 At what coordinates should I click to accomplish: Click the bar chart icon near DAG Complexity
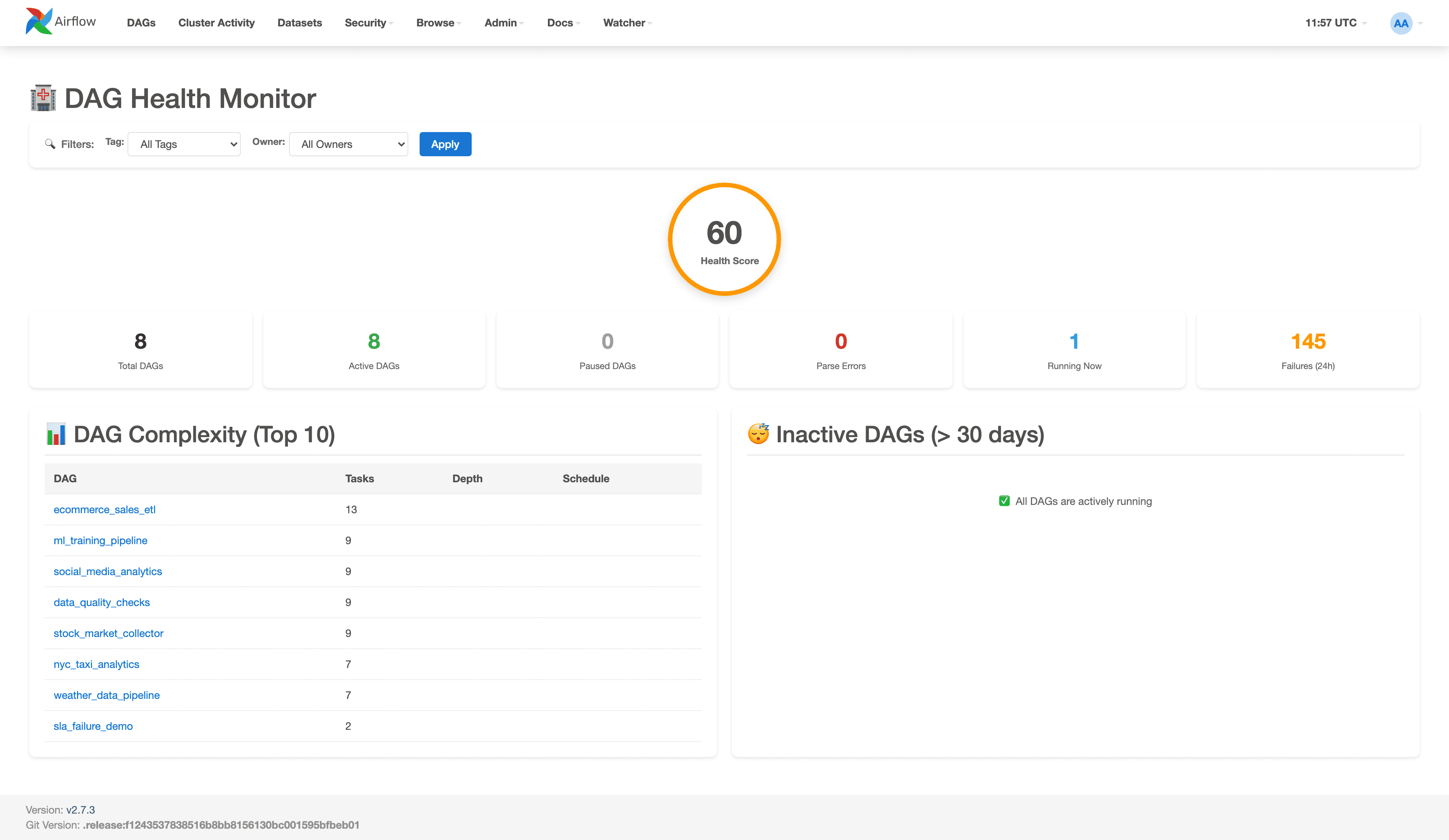pyautogui.click(x=56, y=434)
